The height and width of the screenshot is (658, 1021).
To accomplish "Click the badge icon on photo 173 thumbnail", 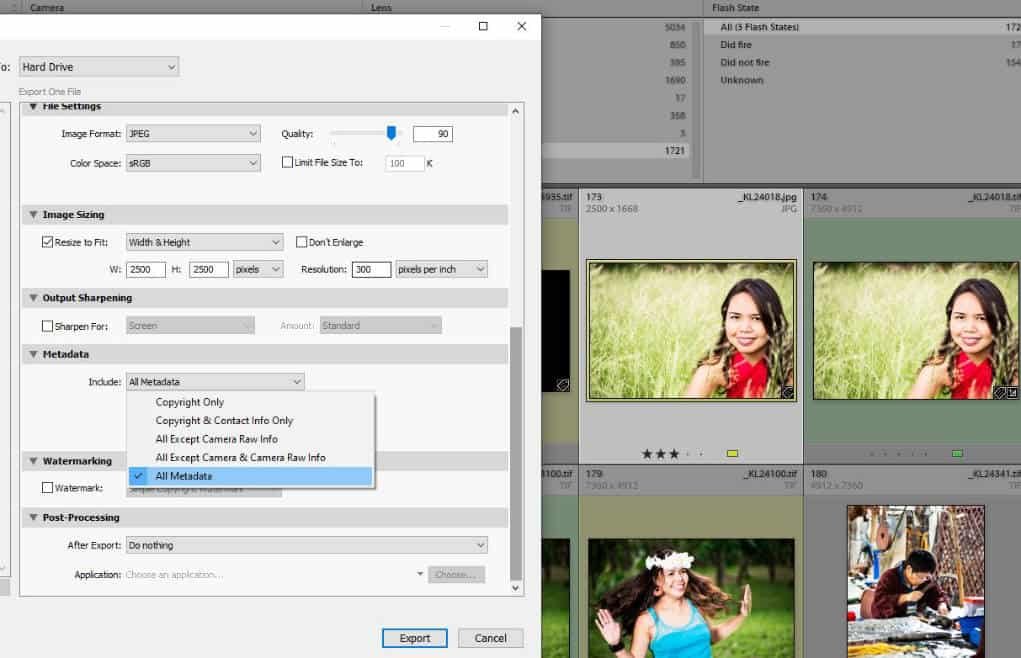I will (788, 392).
